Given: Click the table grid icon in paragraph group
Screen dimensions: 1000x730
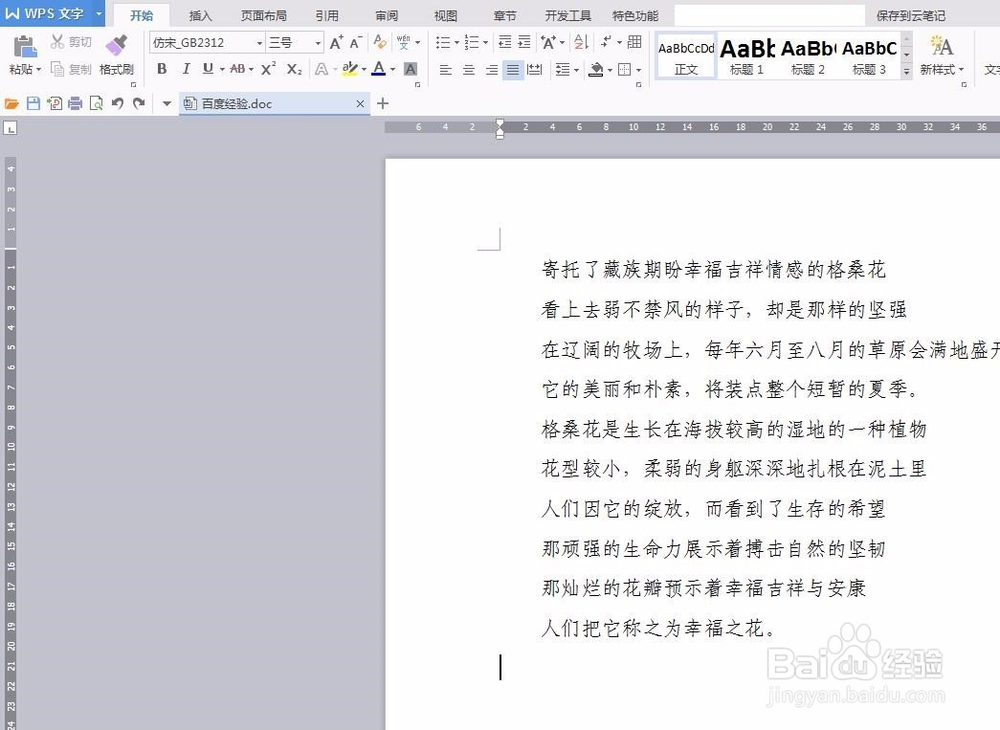Looking at the screenshot, I should click(635, 43).
